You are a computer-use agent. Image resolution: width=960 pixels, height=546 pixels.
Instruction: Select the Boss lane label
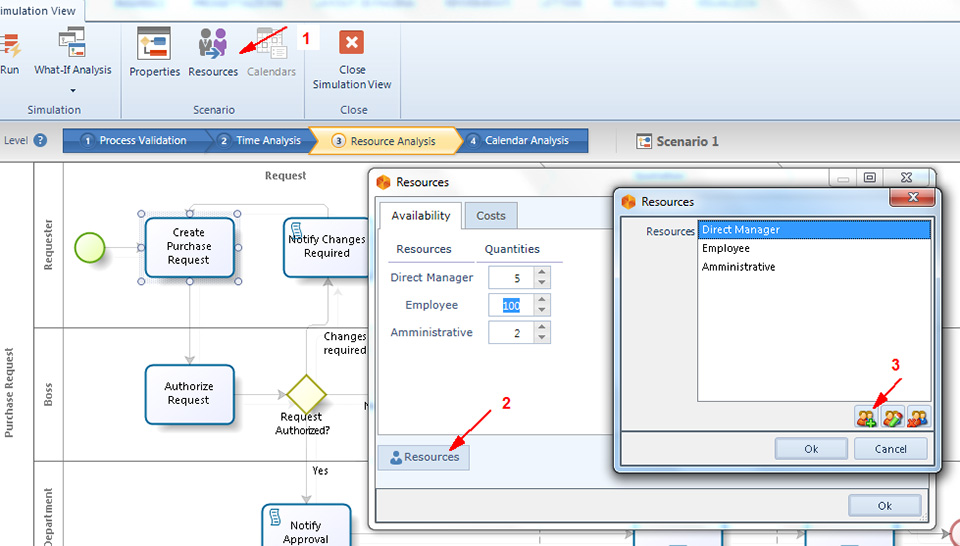[48, 395]
